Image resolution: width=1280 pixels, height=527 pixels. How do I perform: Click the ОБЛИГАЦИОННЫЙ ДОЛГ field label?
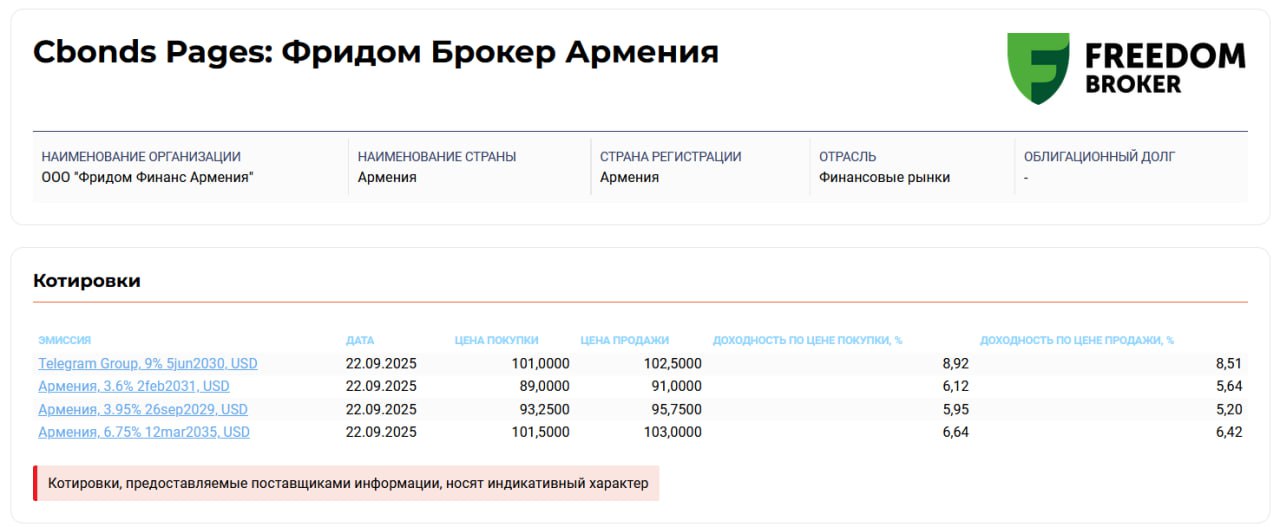click(1099, 156)
